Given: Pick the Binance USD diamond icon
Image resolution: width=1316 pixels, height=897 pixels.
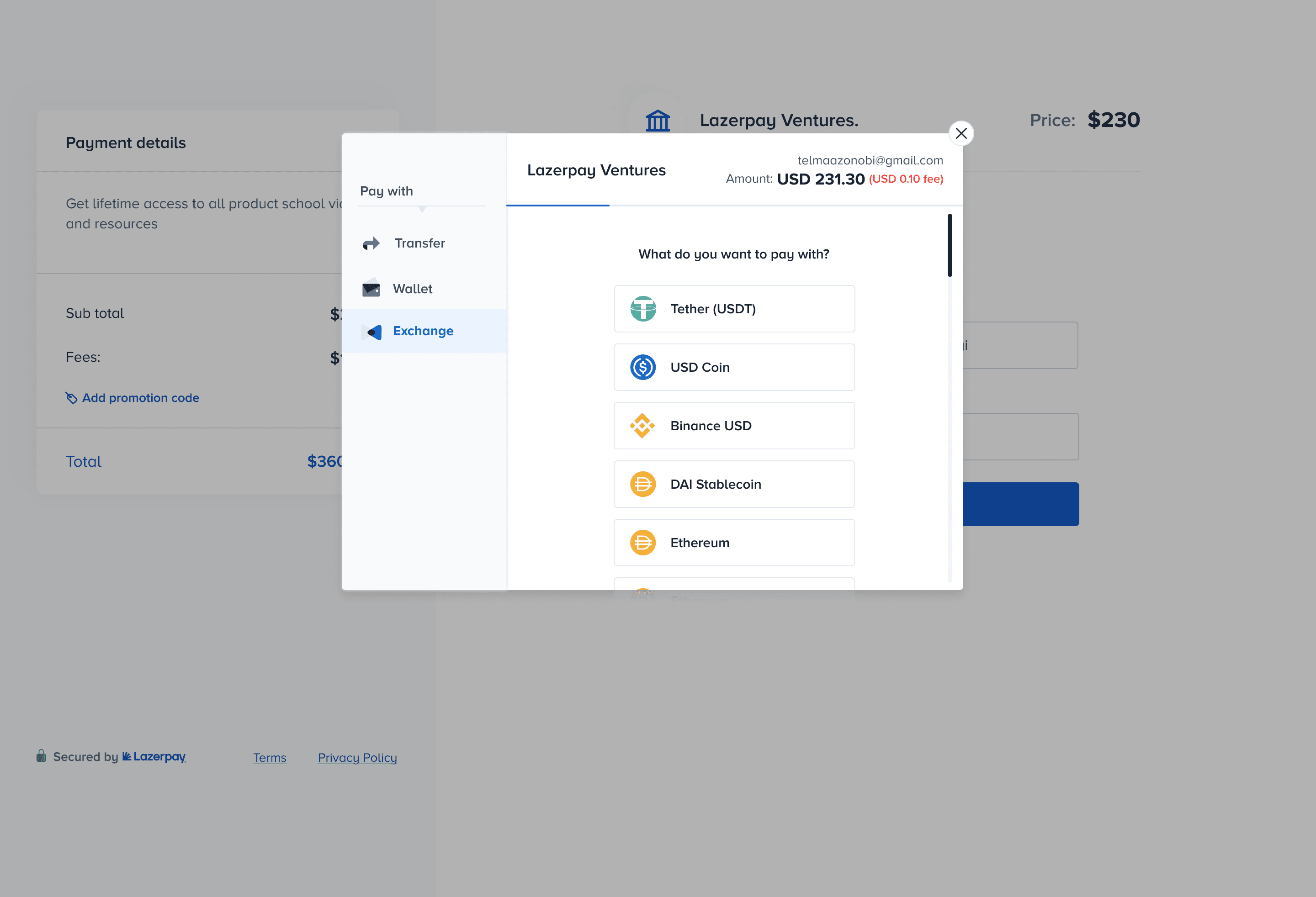Looking at the screenshot, I should 643,426.
